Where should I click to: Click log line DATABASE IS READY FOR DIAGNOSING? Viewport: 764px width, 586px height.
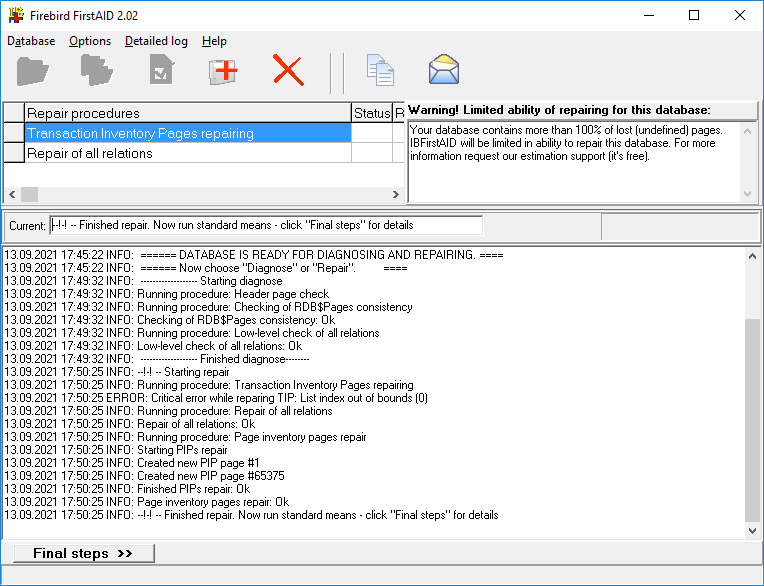pyautogui.click(x=254, y=255)
